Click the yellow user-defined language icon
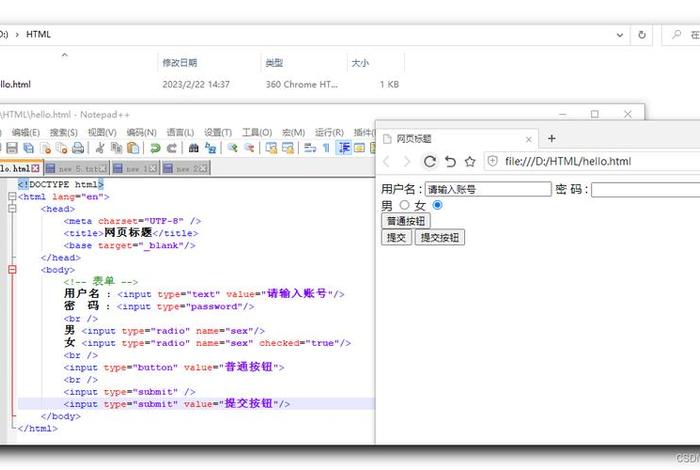This screenshot has width=700, height=470. [x=359, y=148]
